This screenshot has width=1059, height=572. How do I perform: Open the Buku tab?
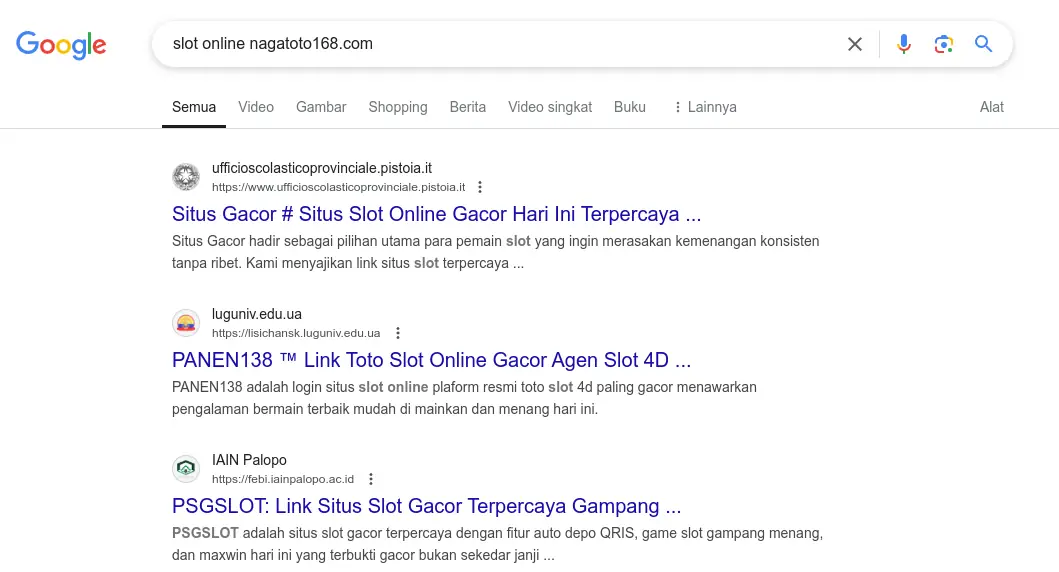[x=629, y=107]
